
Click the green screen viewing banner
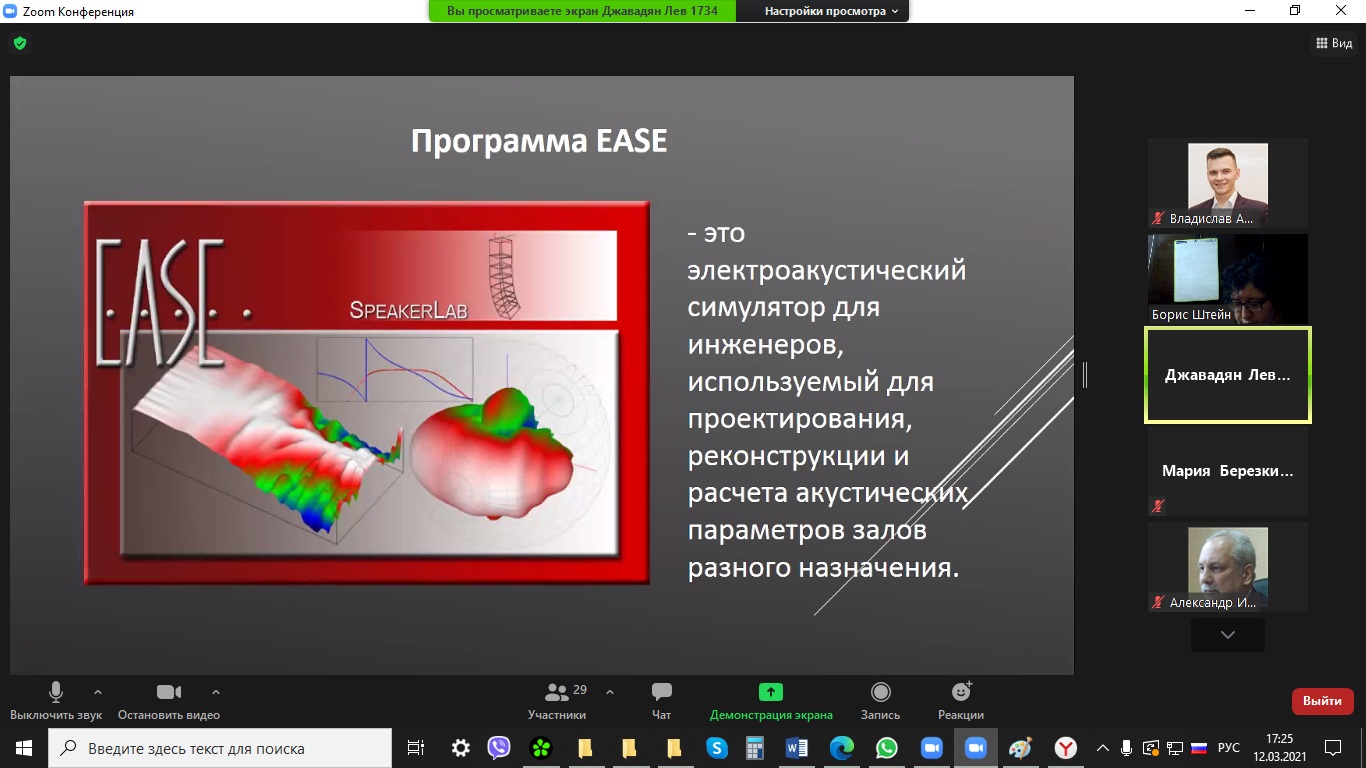tap(582, 11)
